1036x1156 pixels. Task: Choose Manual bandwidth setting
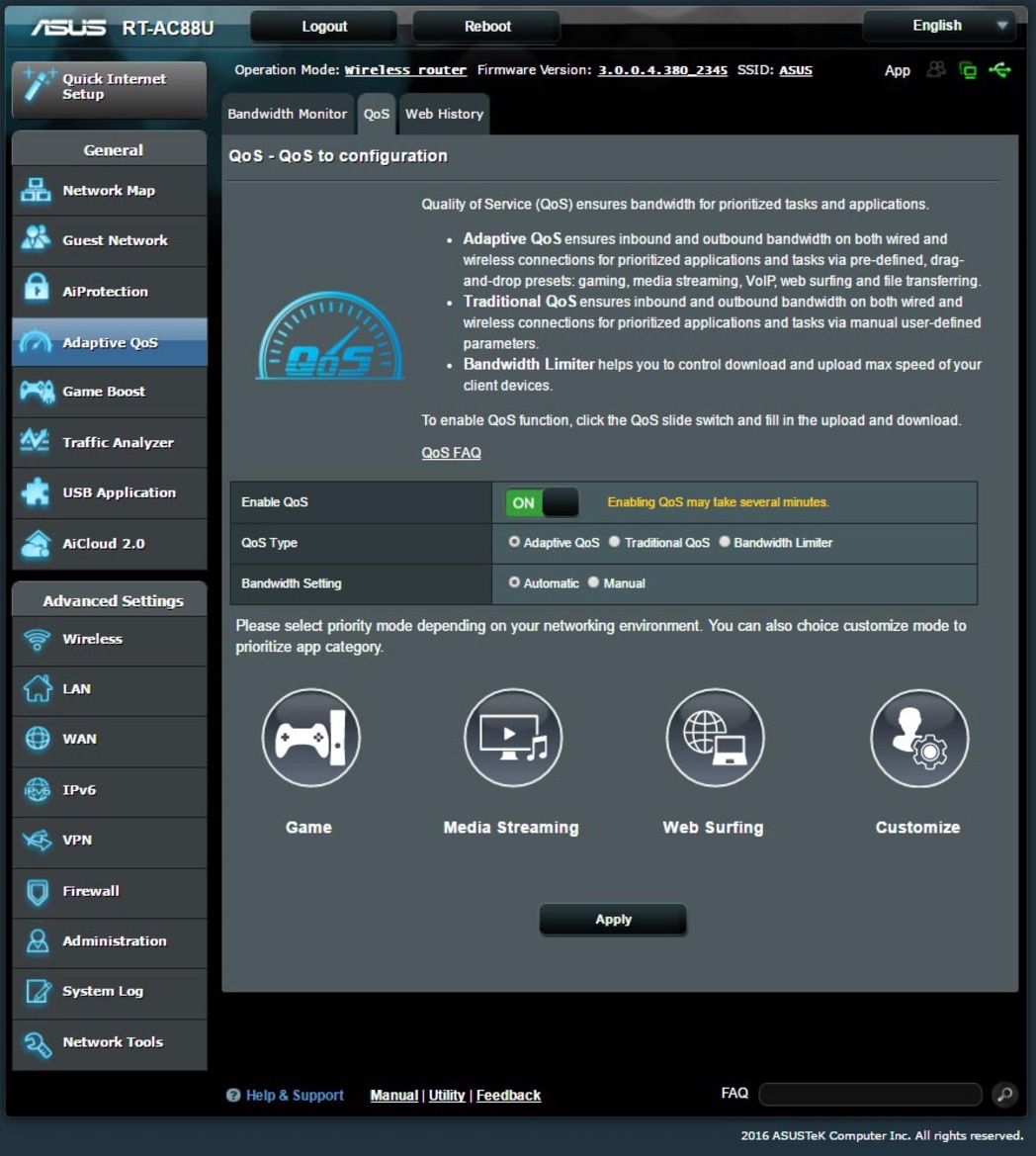(593, 582)
